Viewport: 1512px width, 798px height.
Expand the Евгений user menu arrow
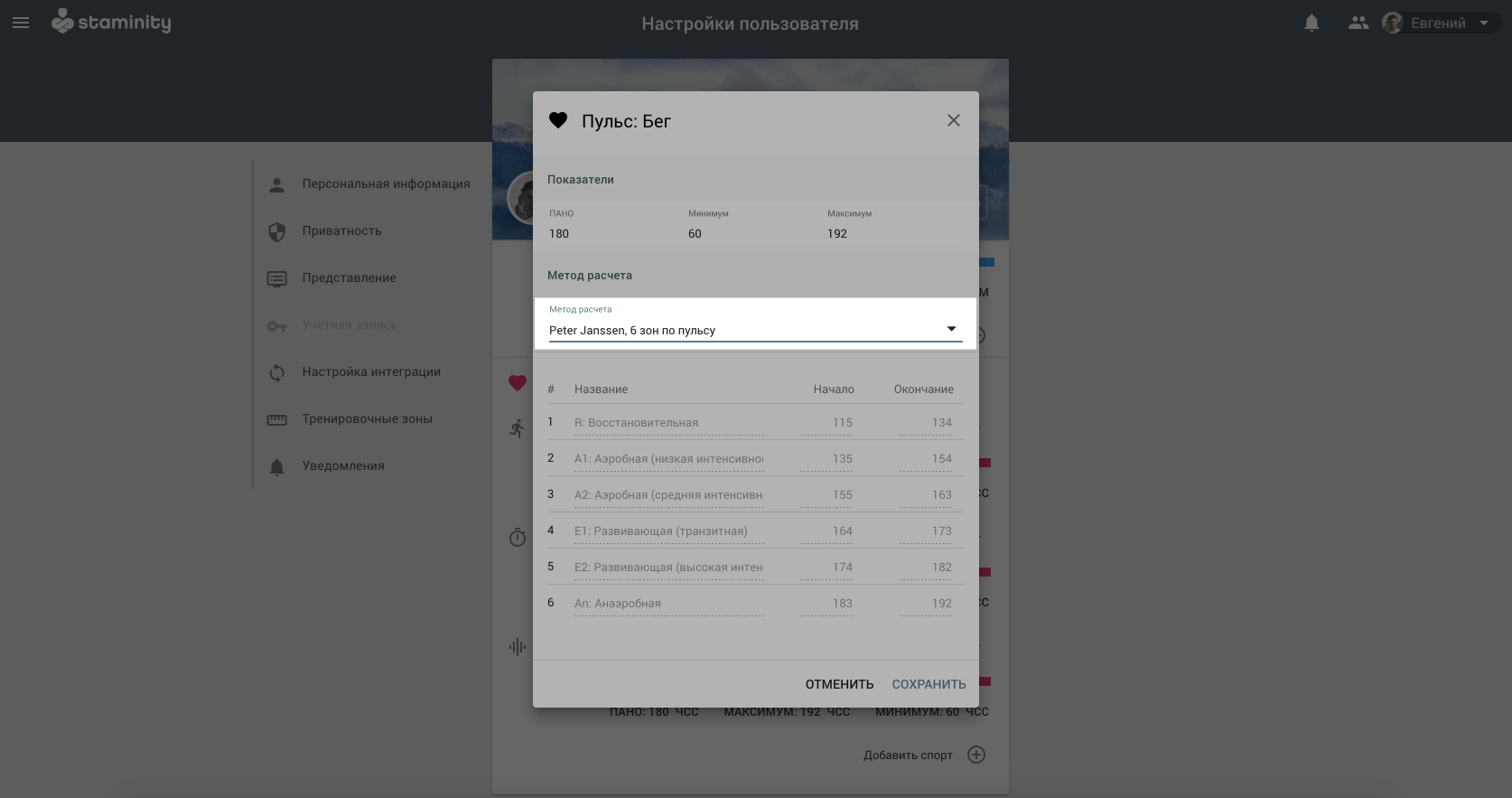(x=1483, y=23)
